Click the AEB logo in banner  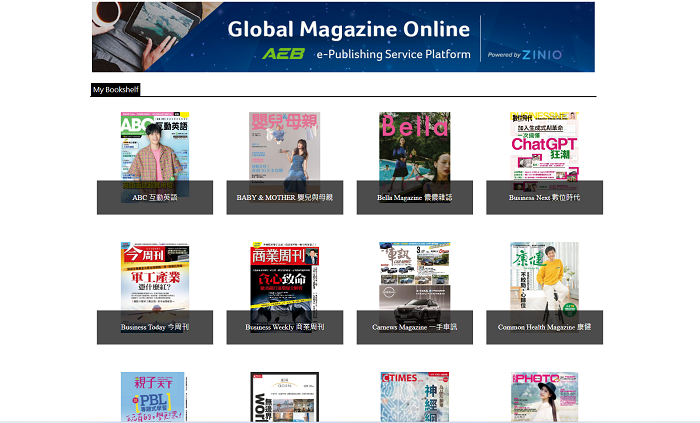pos(283,54)
